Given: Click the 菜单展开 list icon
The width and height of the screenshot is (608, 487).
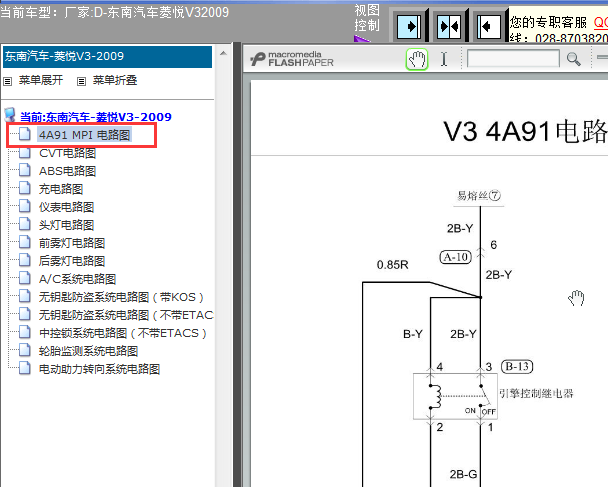Looking at the screenshot, I should pyautogui.click(x=7, y=81).
